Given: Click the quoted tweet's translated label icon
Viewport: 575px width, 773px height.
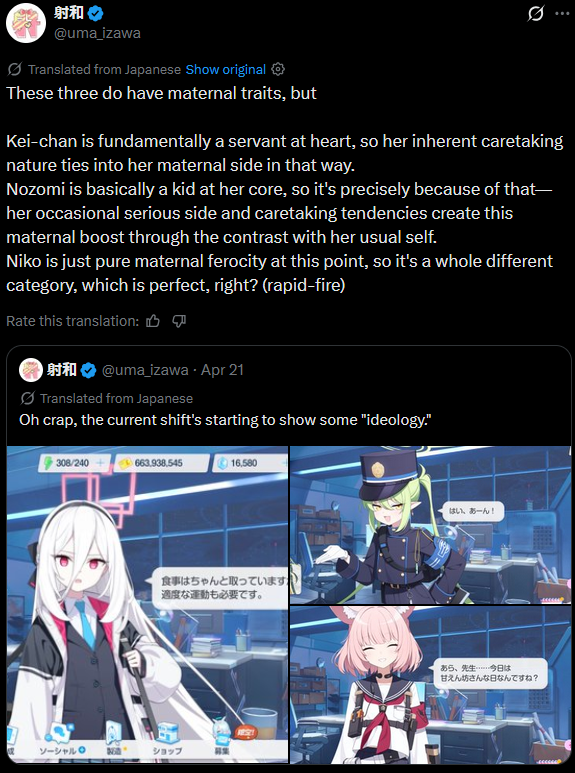Looking at the screenshot, I should (x=28, y=398).
